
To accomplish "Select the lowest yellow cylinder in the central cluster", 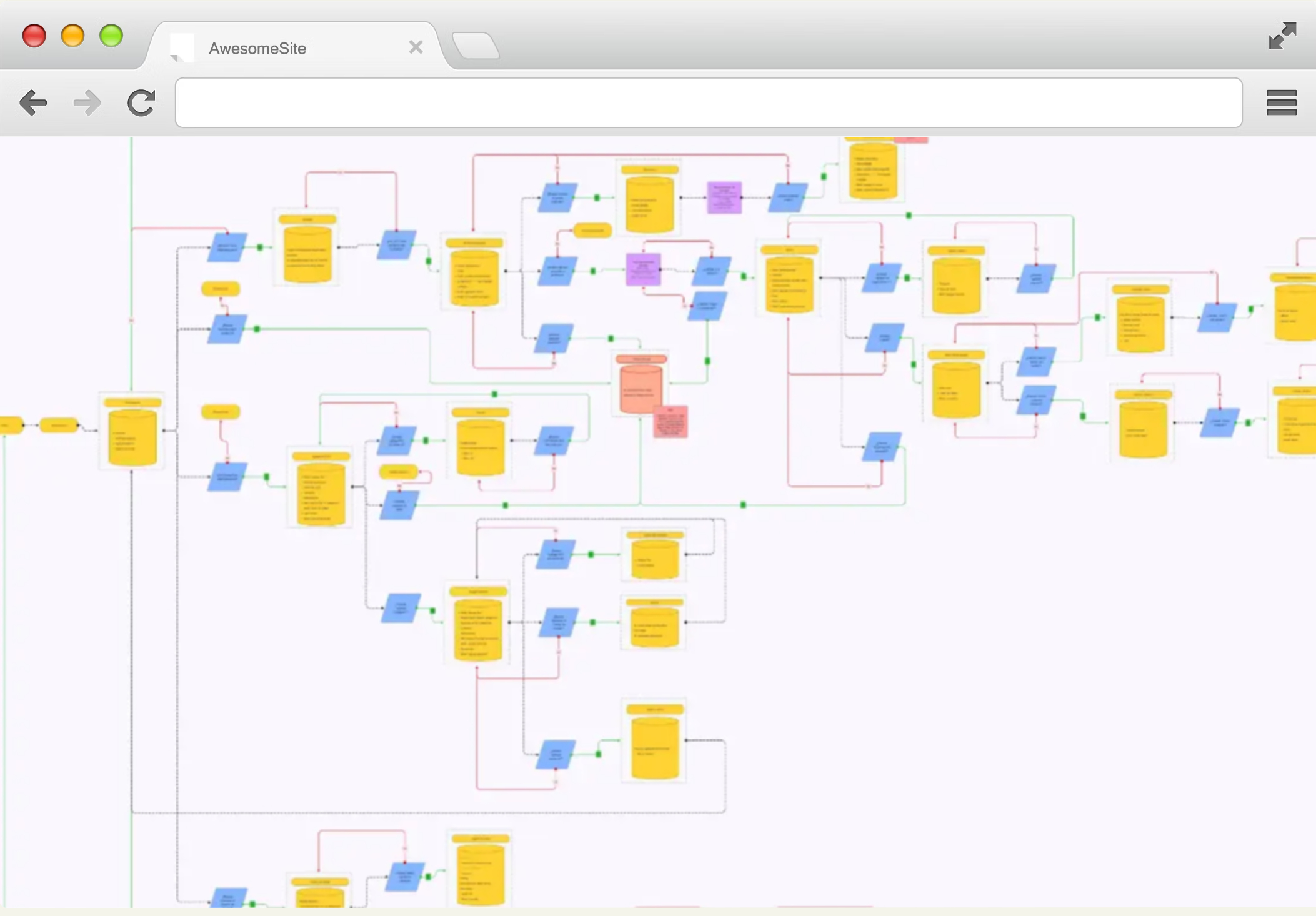I will click(x=654, y=747).
